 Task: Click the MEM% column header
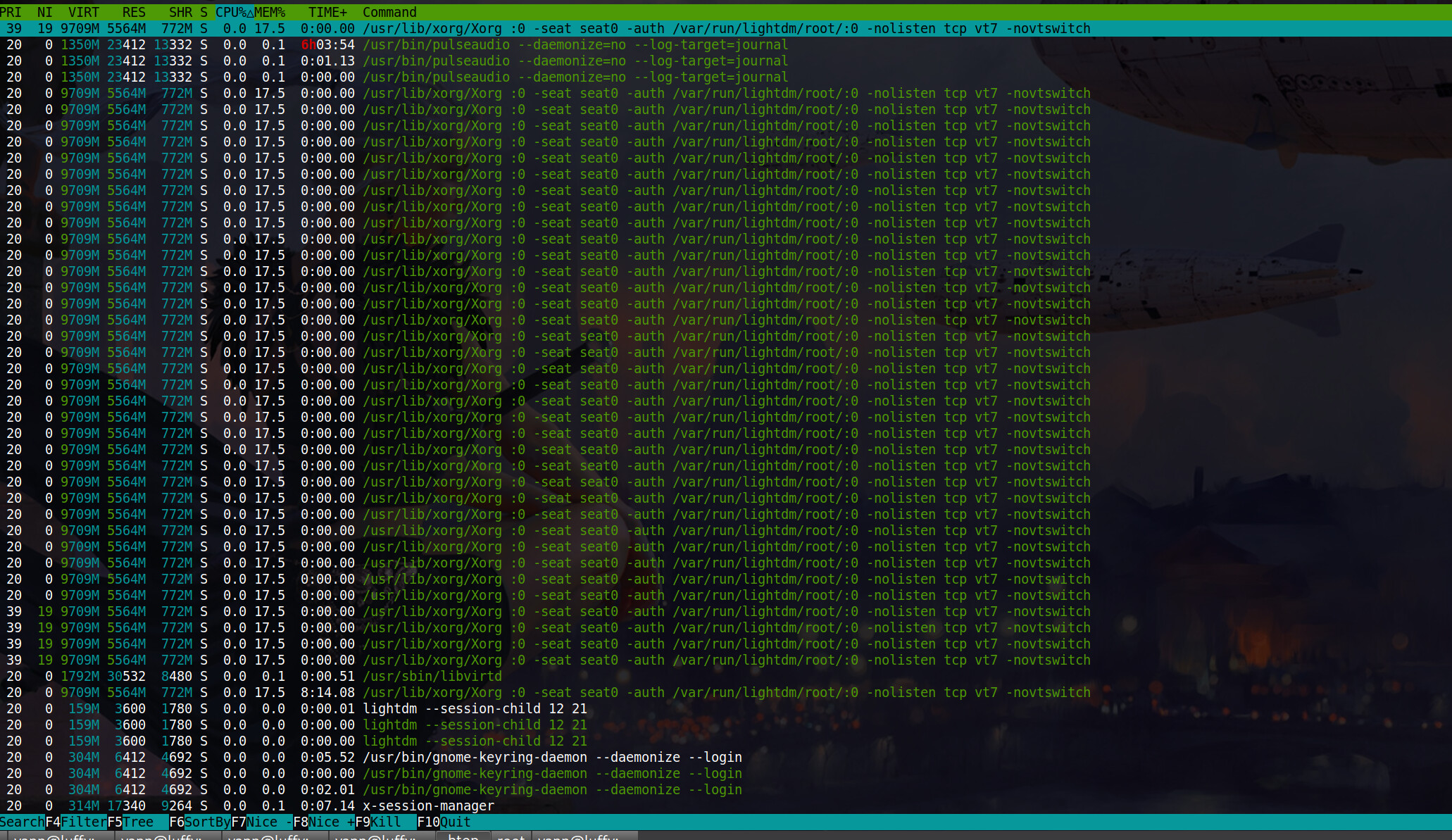[270, 12]
